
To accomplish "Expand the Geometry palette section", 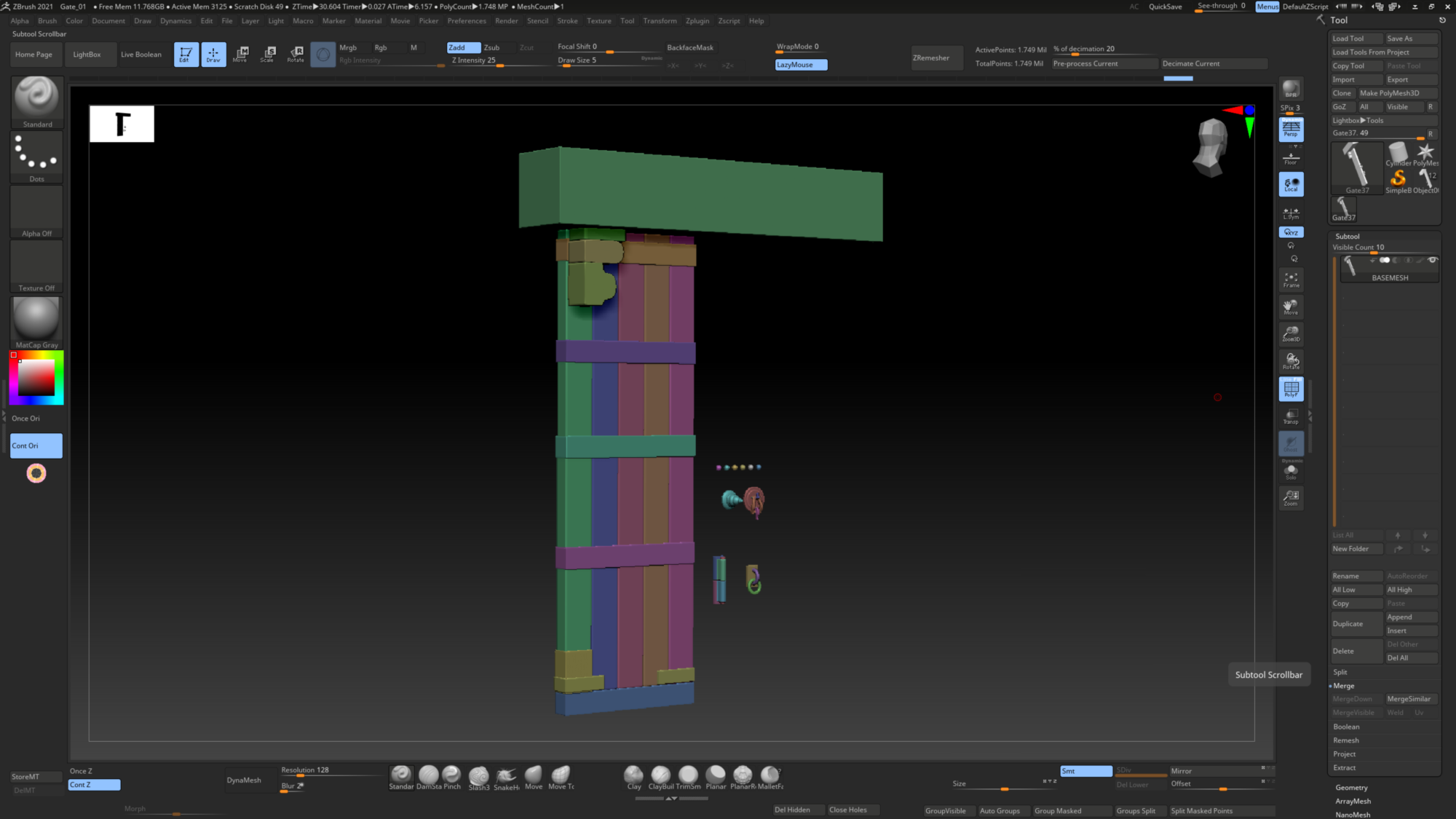I will 1351,788.
